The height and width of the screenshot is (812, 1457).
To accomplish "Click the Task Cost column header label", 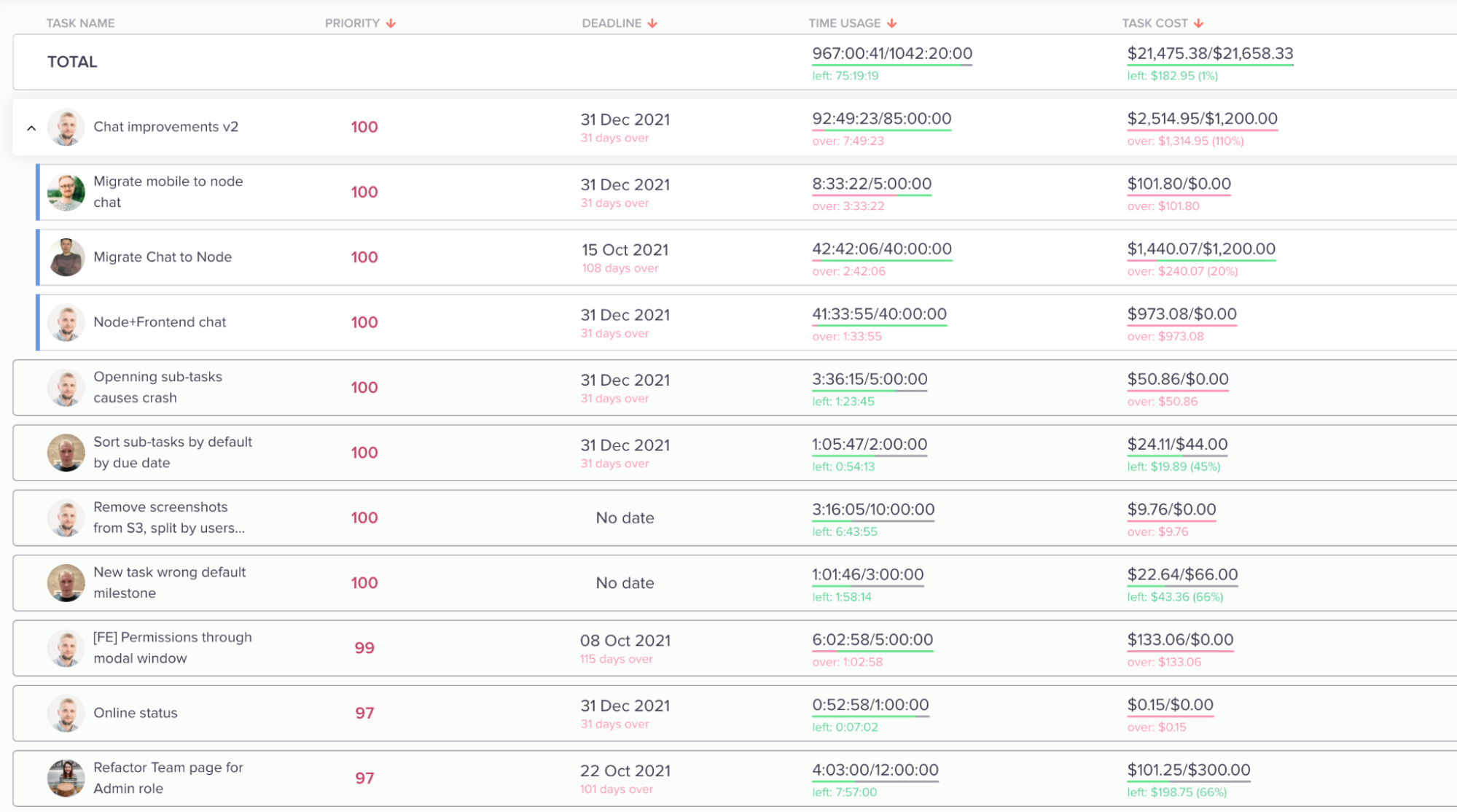I will point(1155,23).
